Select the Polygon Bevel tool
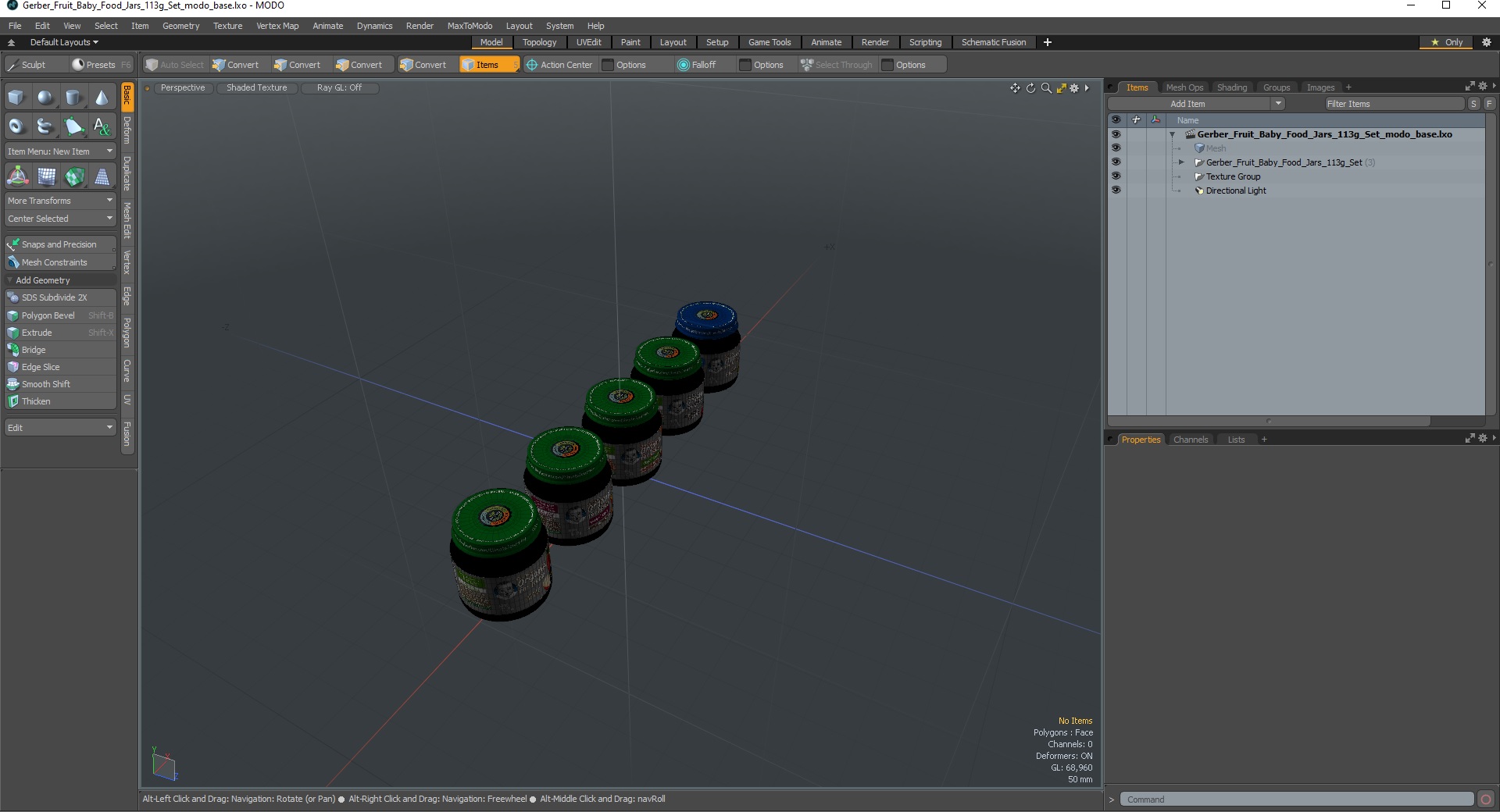Viewport: 1500px width, 812px height. tap(60, 315)
